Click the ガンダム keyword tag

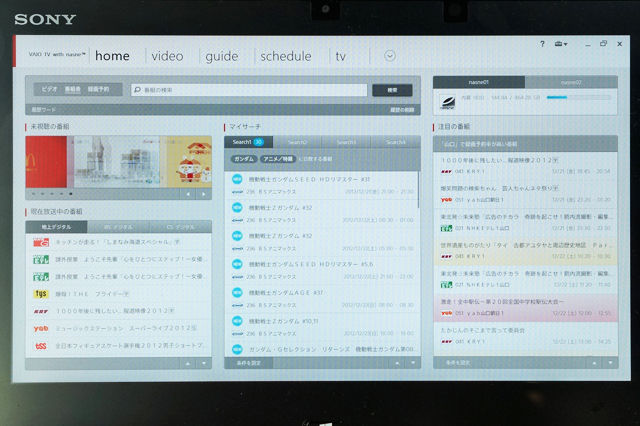(244, 159)
